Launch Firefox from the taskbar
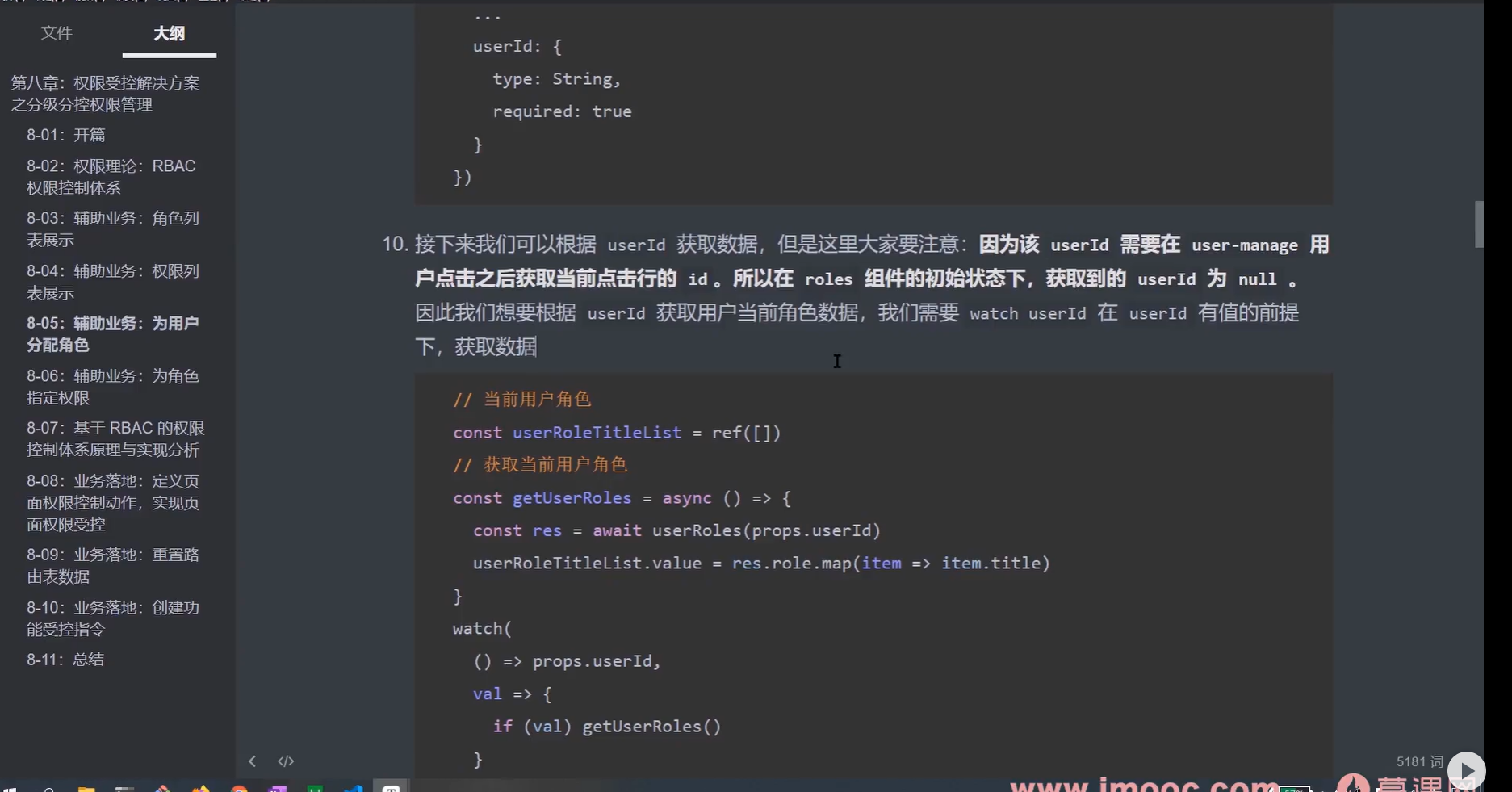Viewport: 1512px width, 792px height. pos(199,789)
